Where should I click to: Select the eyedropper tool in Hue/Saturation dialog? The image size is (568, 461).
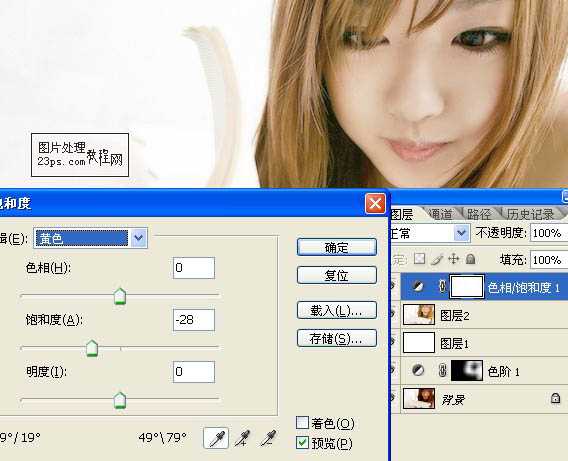coord(216,438)
